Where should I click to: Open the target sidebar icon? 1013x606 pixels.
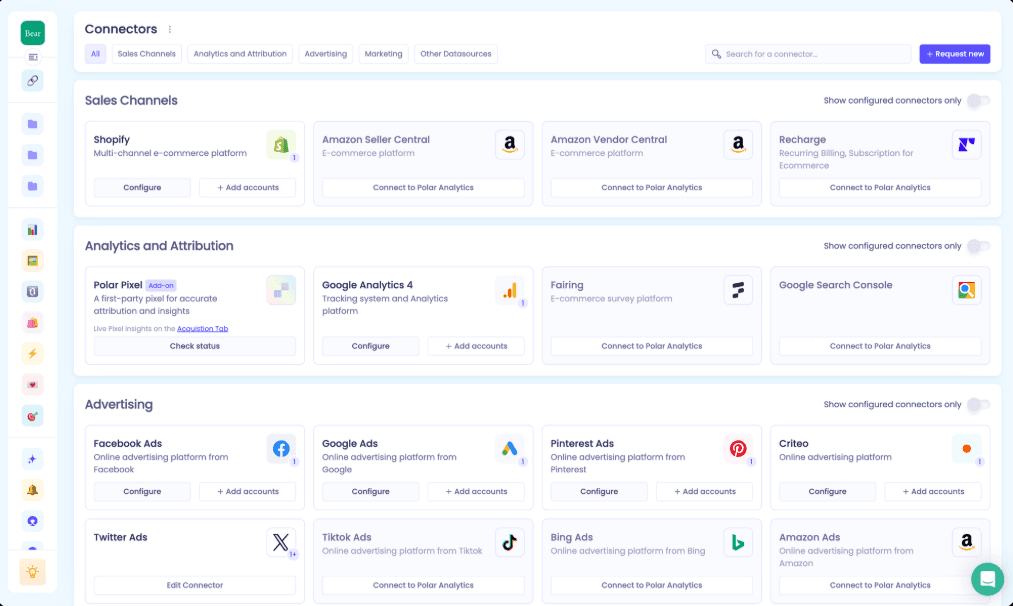point(32,415)
